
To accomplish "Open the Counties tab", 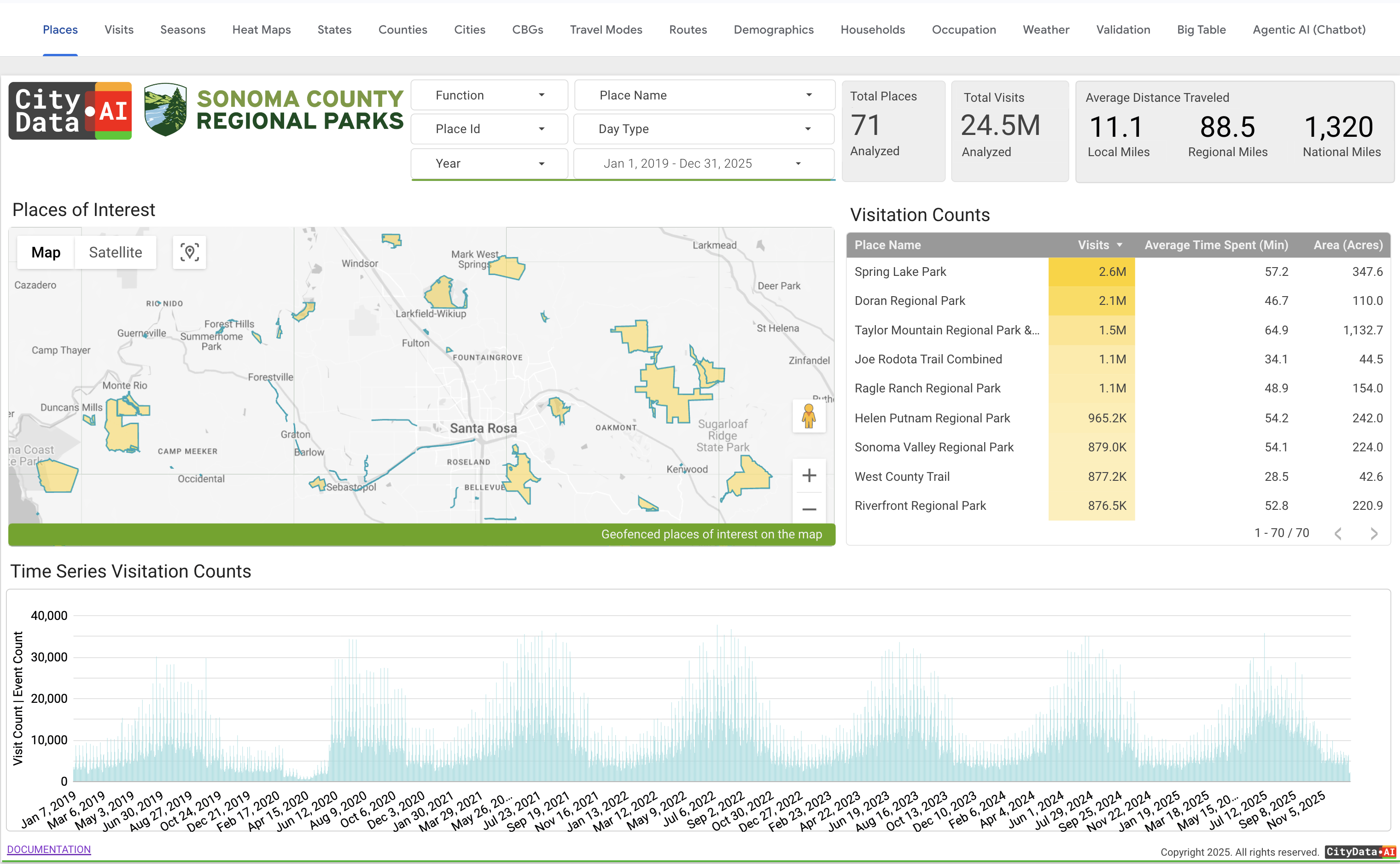I will pyautogui.click(x=403, y=30).
